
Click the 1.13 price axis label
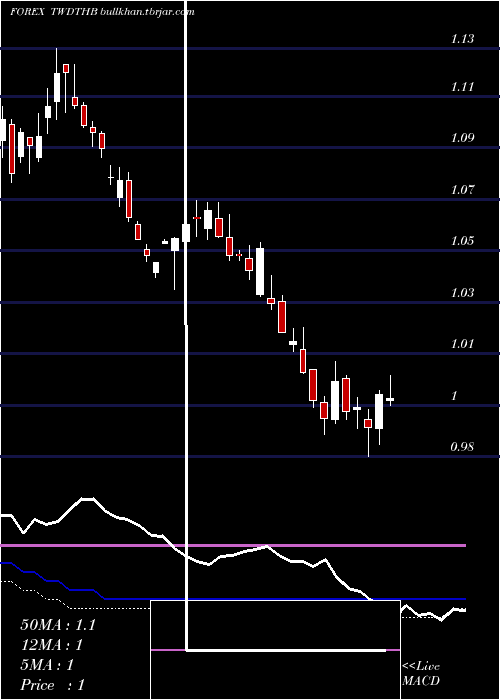tap(462, 38)
